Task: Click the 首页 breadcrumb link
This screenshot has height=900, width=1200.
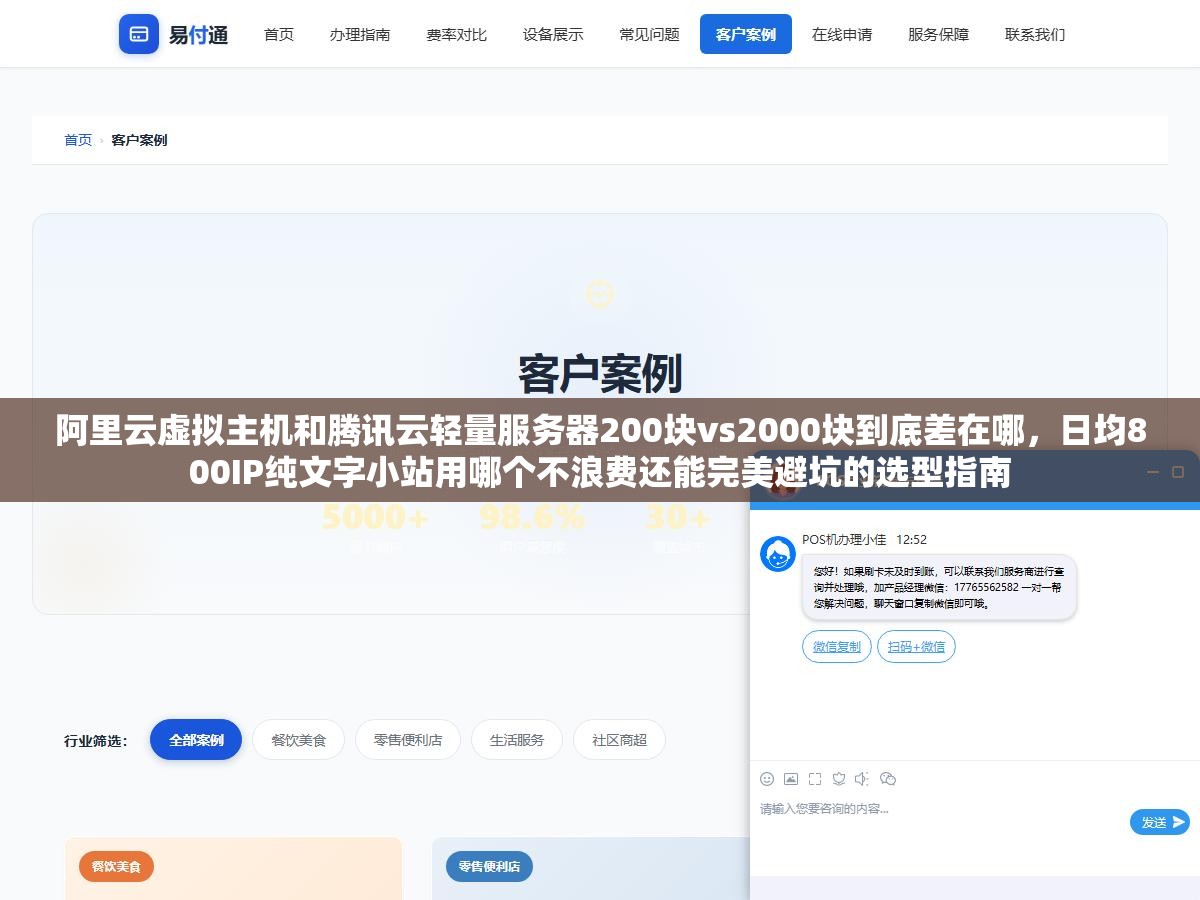Action: point(78,140)
